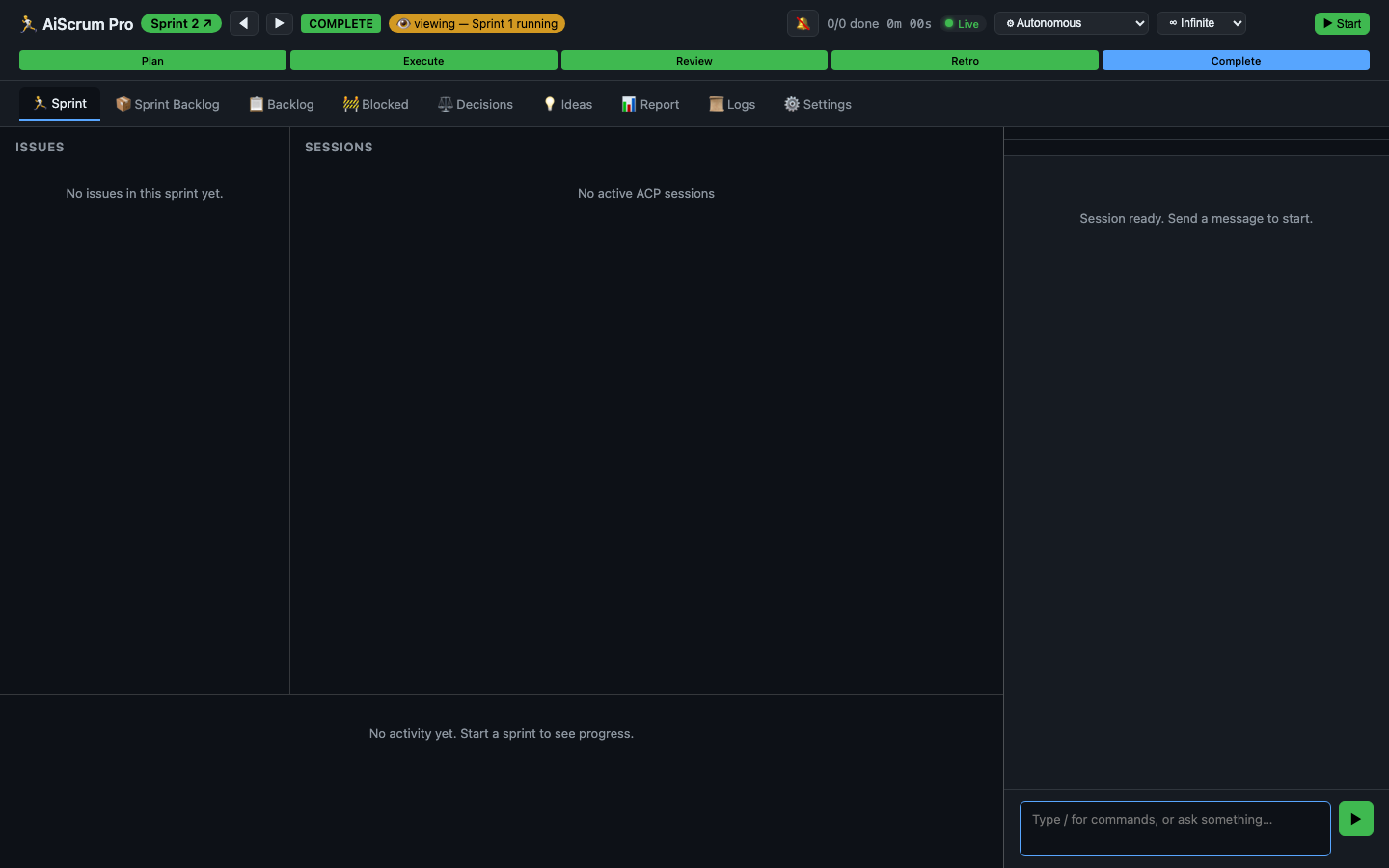Toggle the Live connection indicator
The image size is (1389, 868).
coord(962,24)
